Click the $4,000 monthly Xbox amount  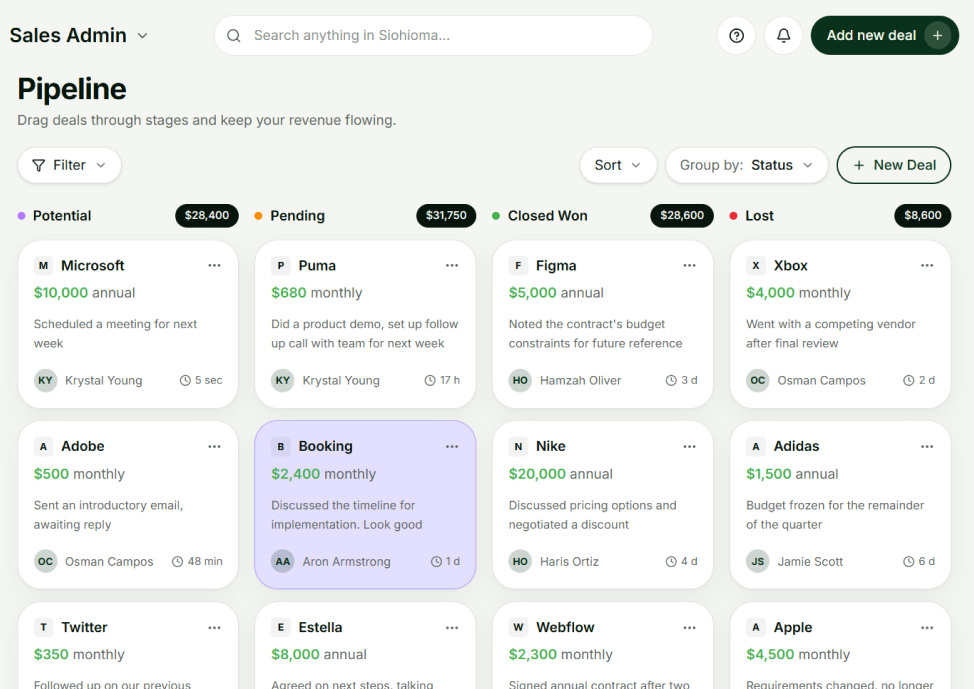[798, 293]
